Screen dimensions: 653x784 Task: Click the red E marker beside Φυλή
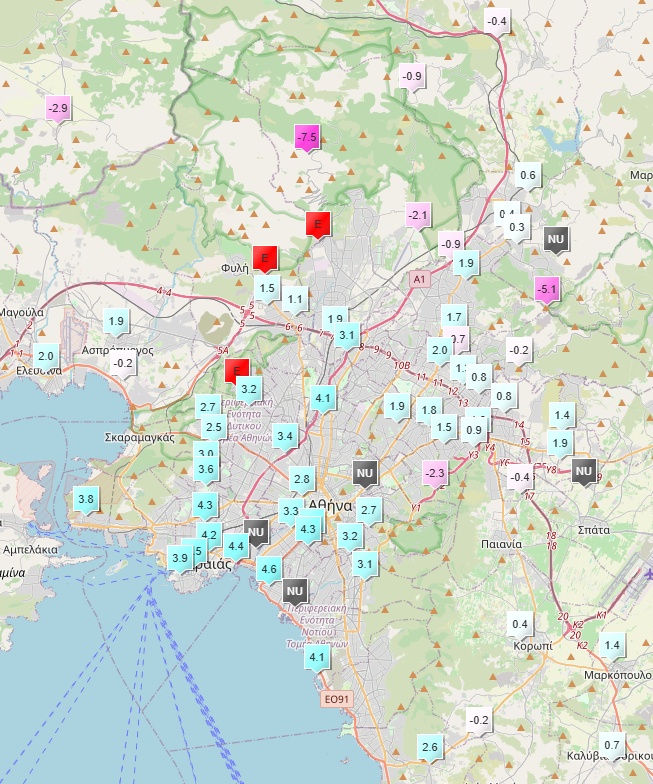point(265,259)
